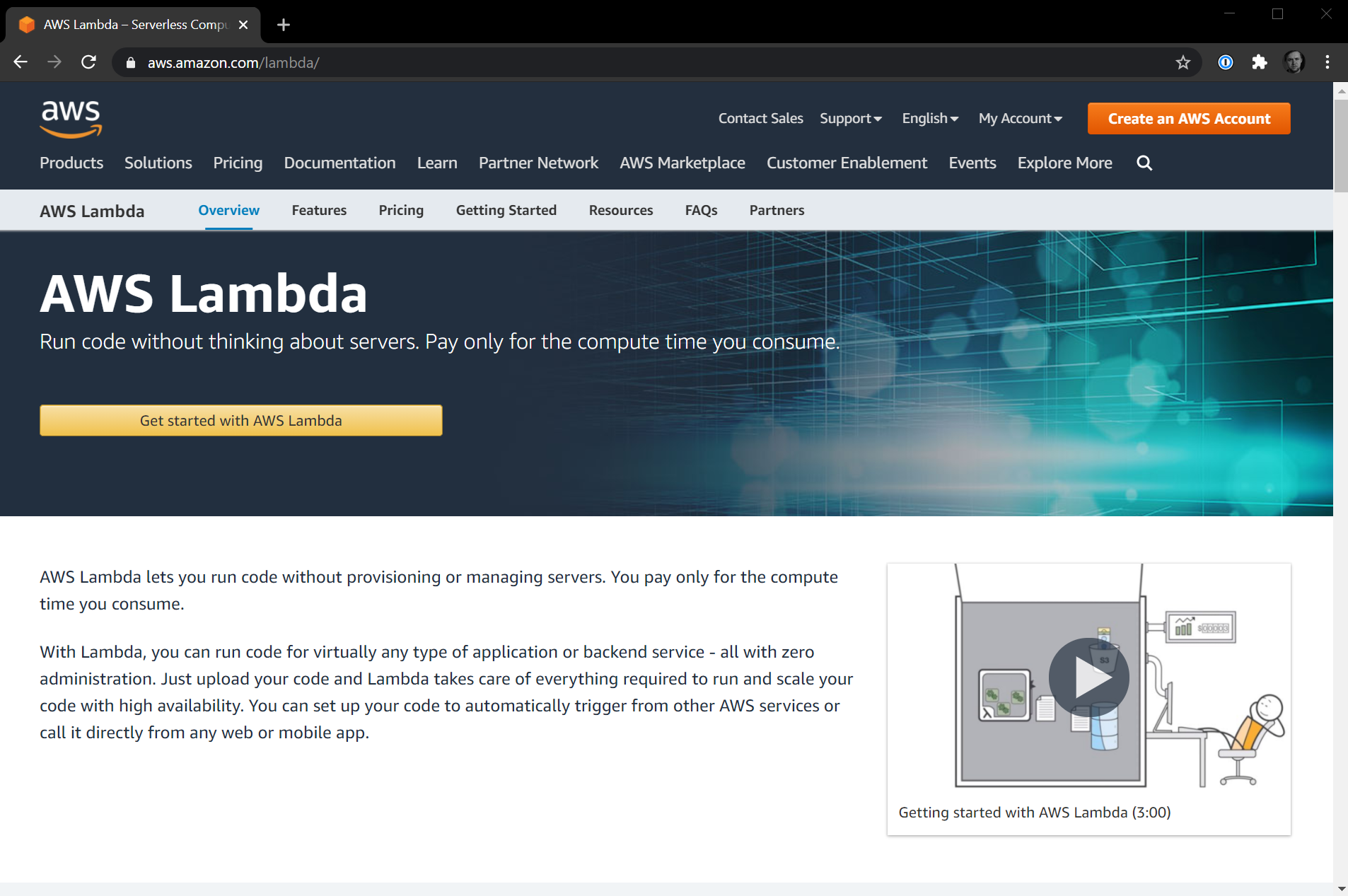Play the Getting started with AWS Lambda video
This screenshot has height=896, width=1348.
click(x=1088, y=677)
